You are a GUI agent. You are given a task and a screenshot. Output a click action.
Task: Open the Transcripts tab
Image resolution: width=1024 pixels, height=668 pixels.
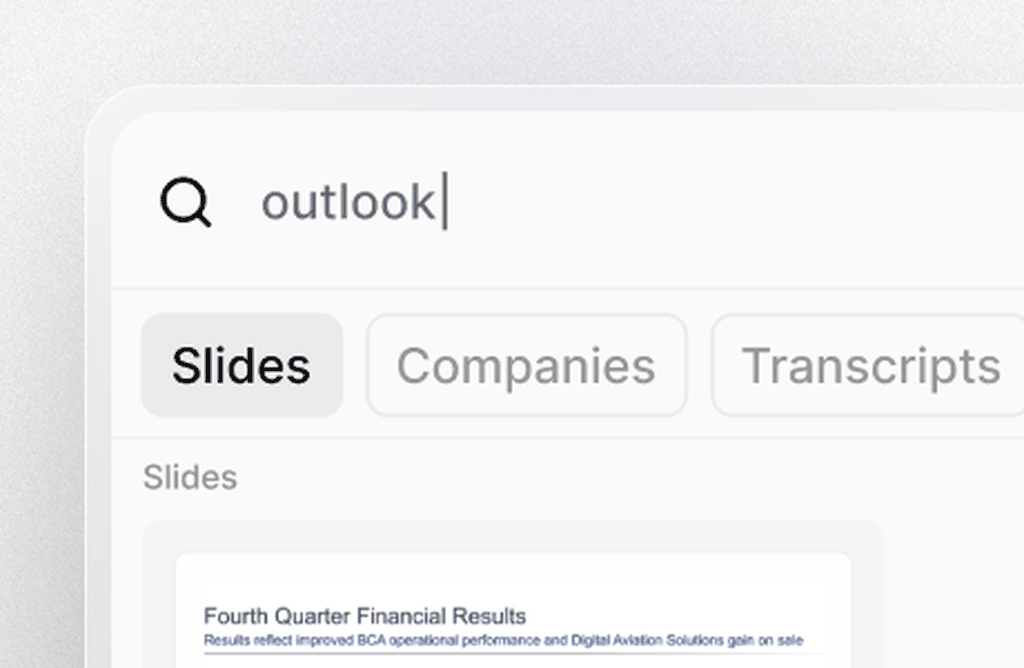point(870,366)
